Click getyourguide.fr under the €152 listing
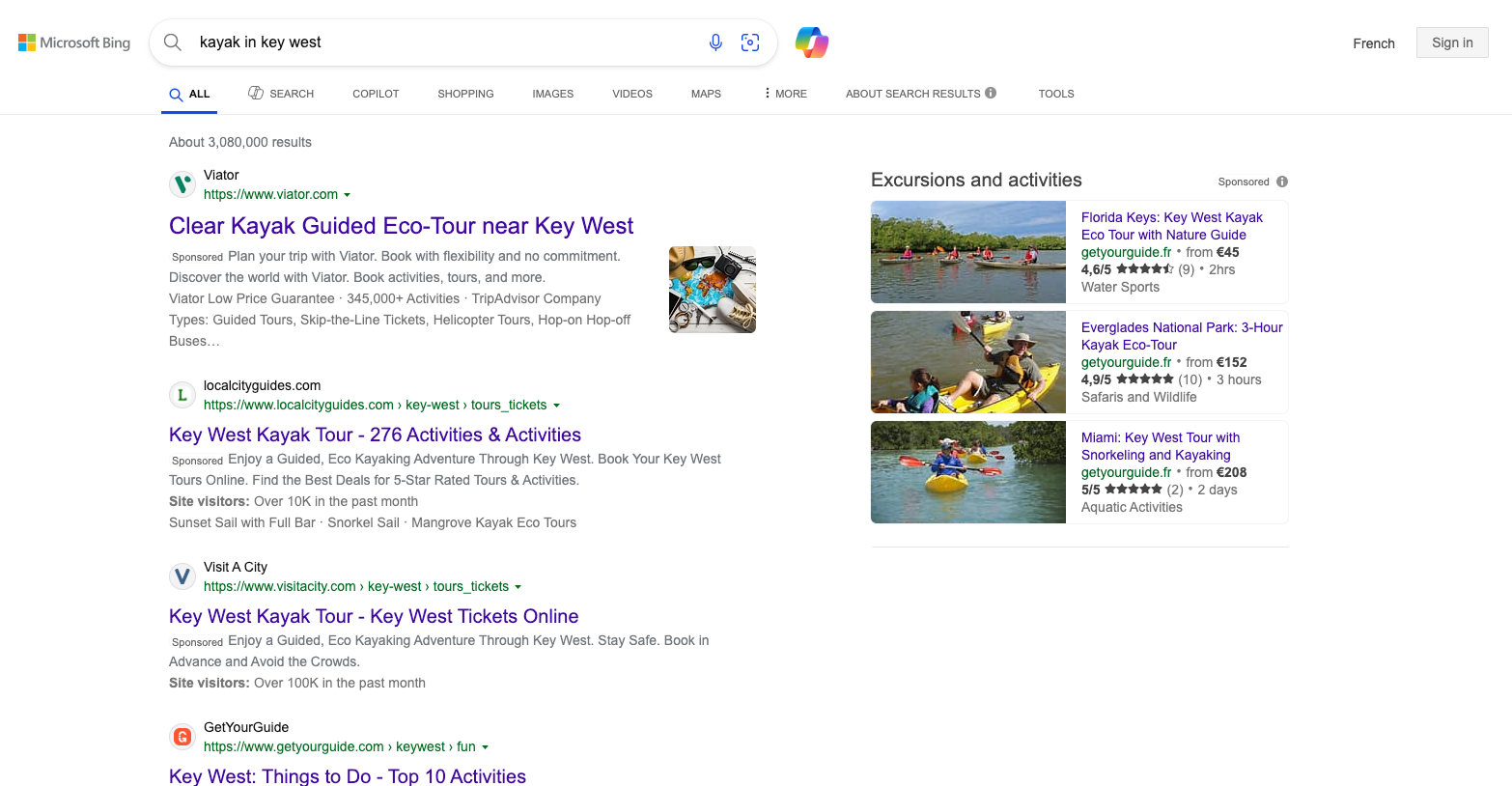Viewport: 1512px width, 786px height. [1126, 362]
